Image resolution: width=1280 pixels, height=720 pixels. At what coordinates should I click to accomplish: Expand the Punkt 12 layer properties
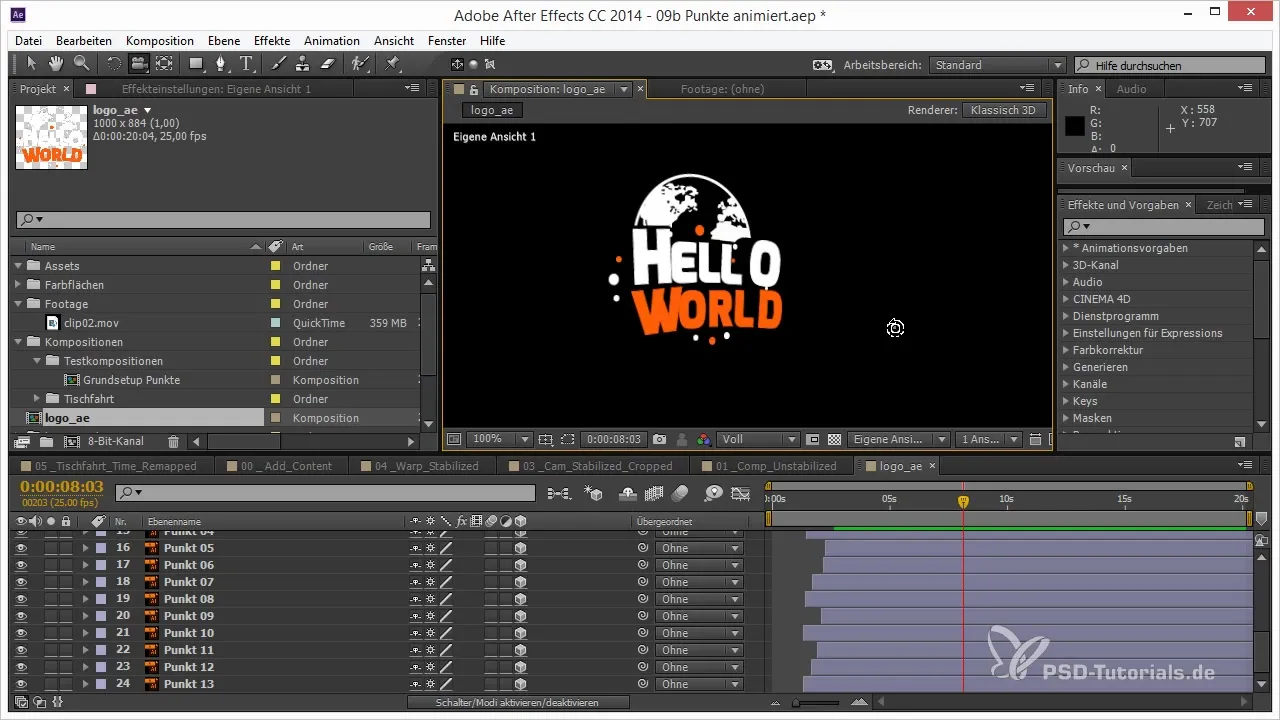(85, 667)
